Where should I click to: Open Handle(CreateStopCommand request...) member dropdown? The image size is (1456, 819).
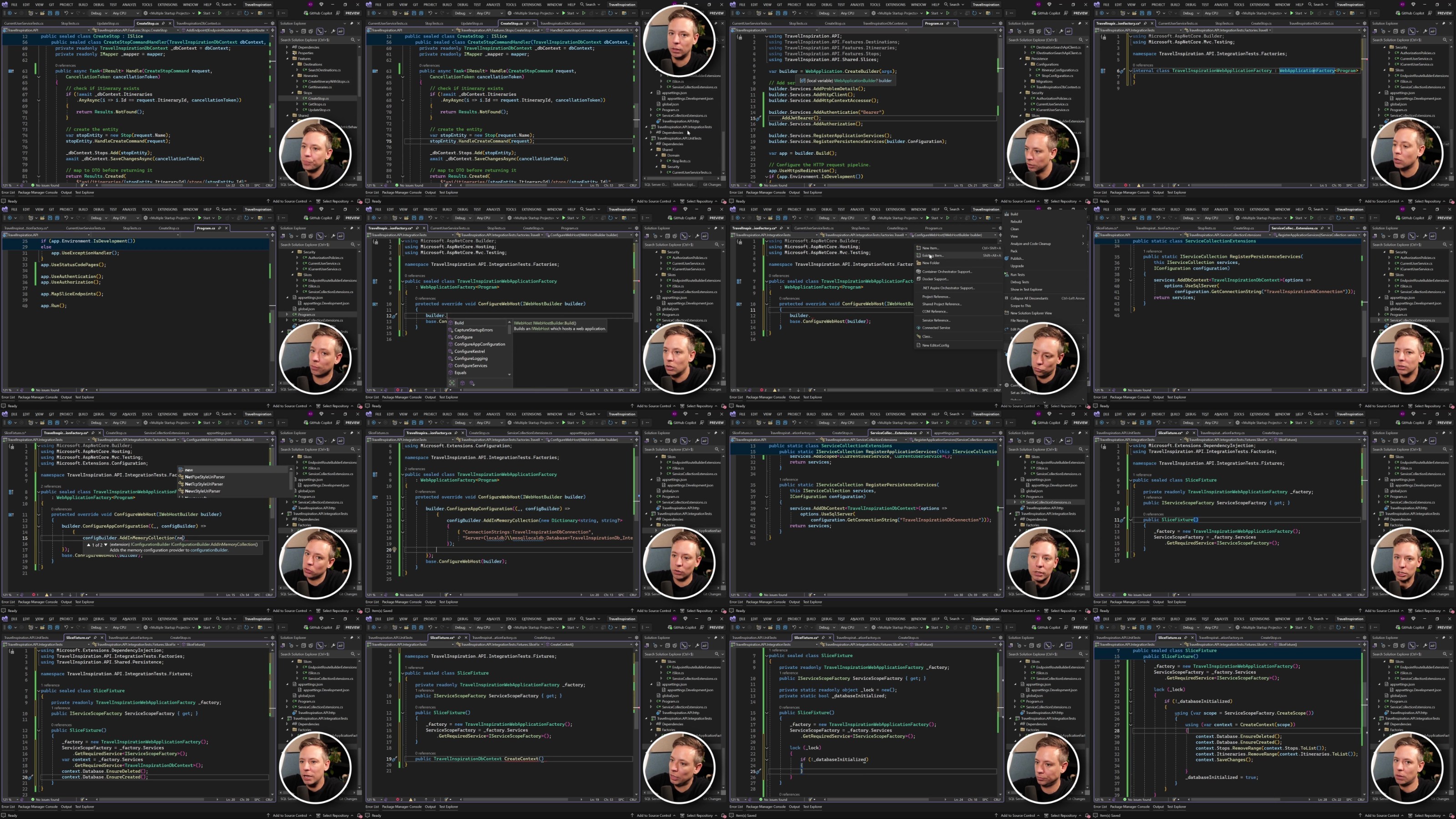589,30
